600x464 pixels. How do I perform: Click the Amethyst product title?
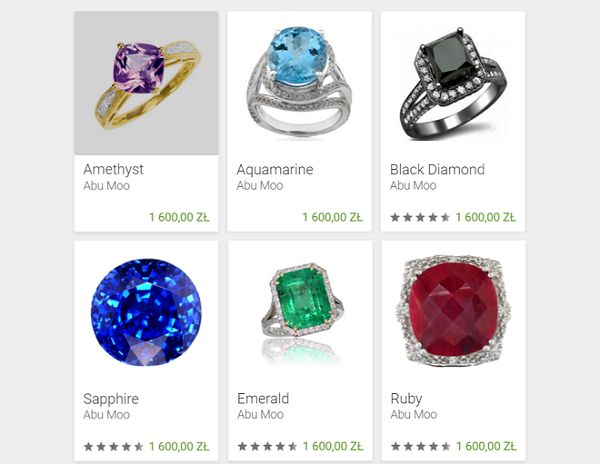pos(113,170)
